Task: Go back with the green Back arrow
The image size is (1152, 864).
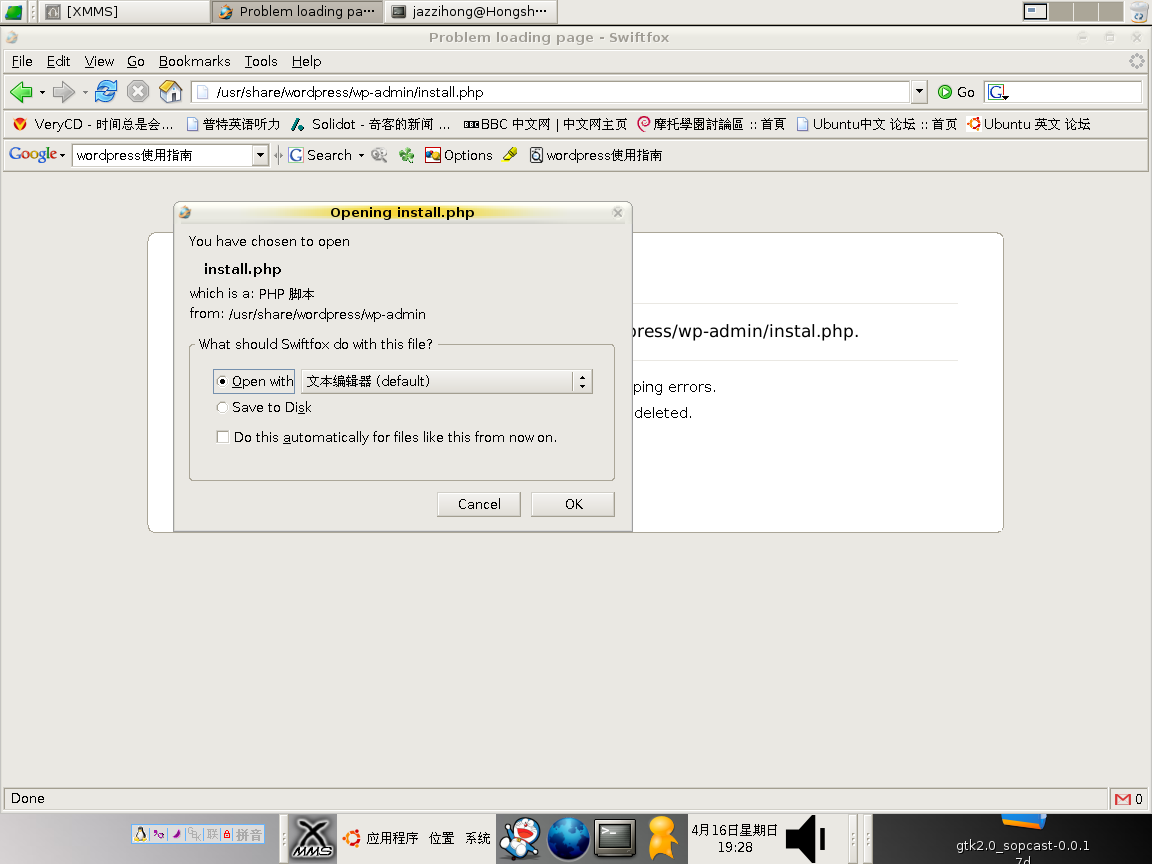Action: (21, 92)
